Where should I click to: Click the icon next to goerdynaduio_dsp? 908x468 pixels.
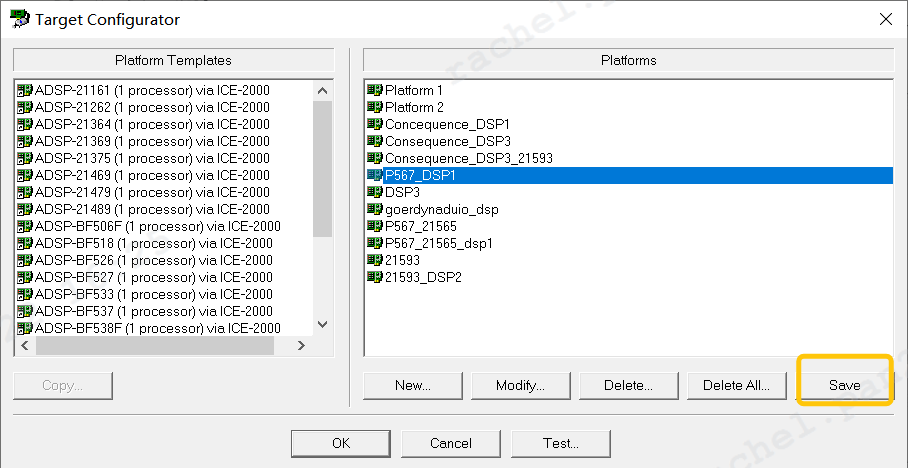(375, 209)
